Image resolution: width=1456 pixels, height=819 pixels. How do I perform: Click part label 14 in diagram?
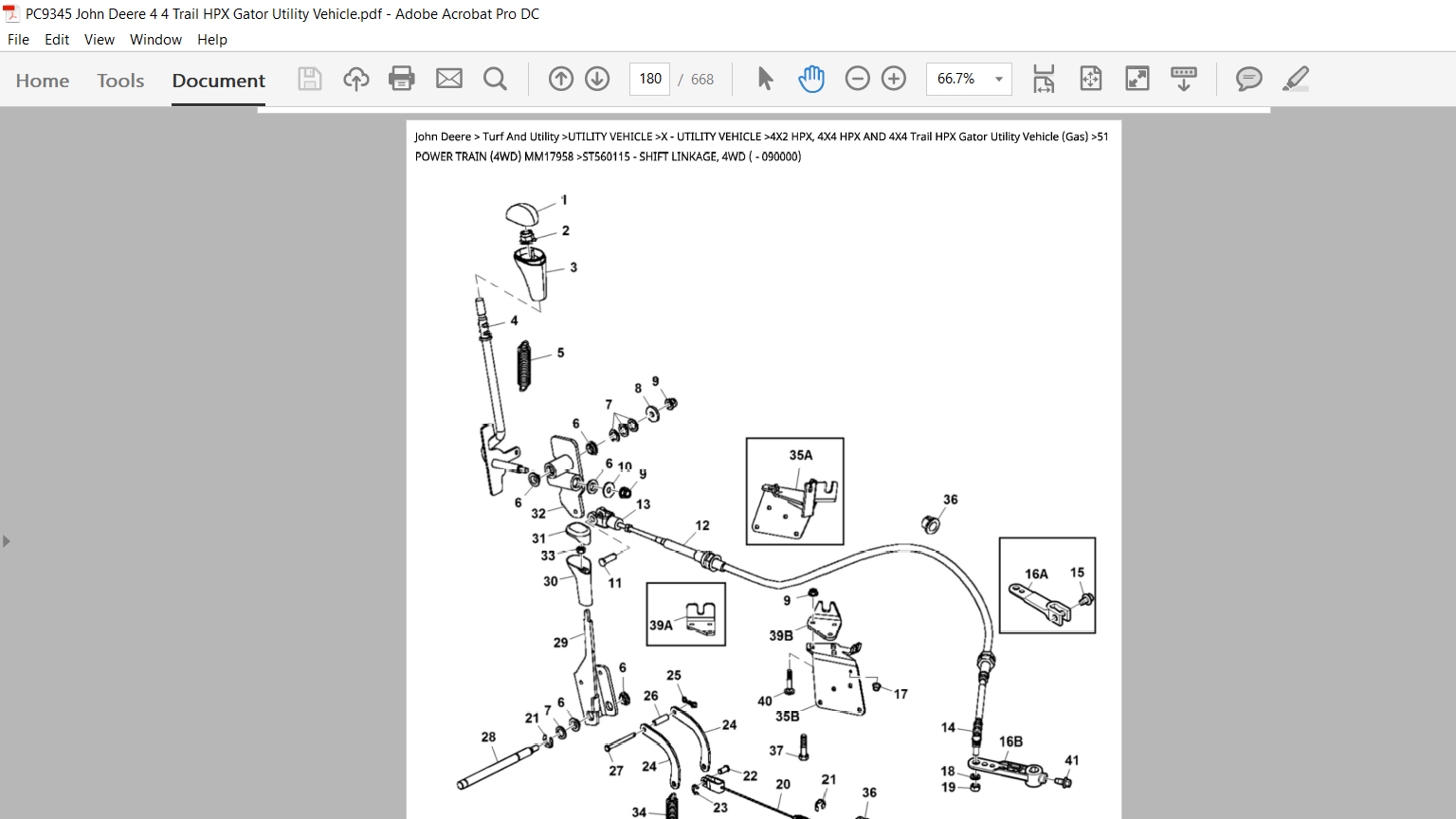948,727
